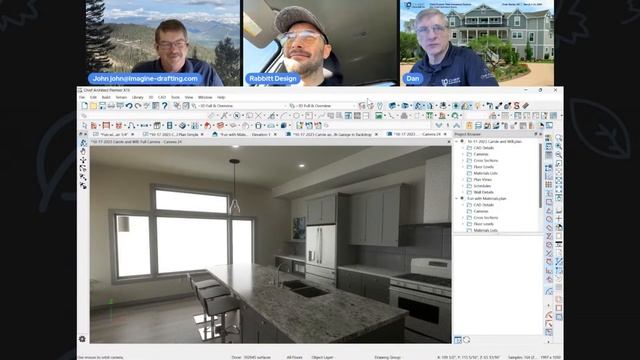
Task: Select the first Cameras folder
Action: 481,154
